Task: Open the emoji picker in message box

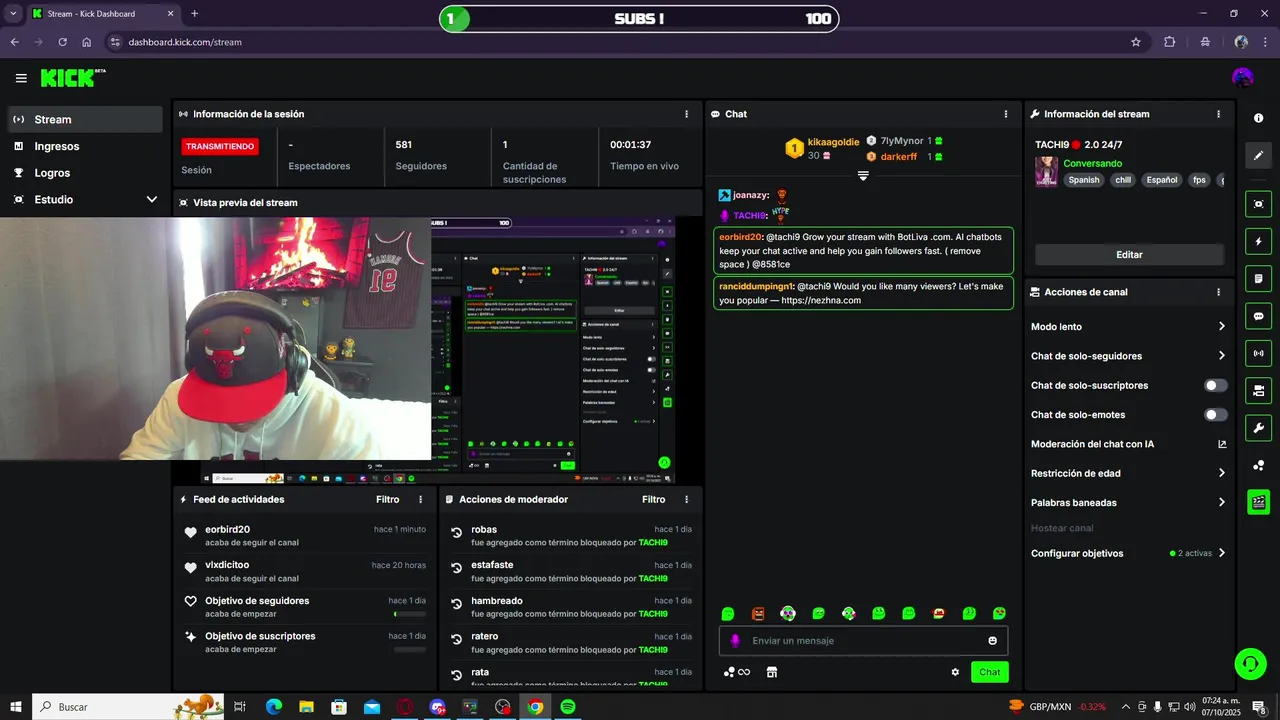Action: click(x=993, y=641)
